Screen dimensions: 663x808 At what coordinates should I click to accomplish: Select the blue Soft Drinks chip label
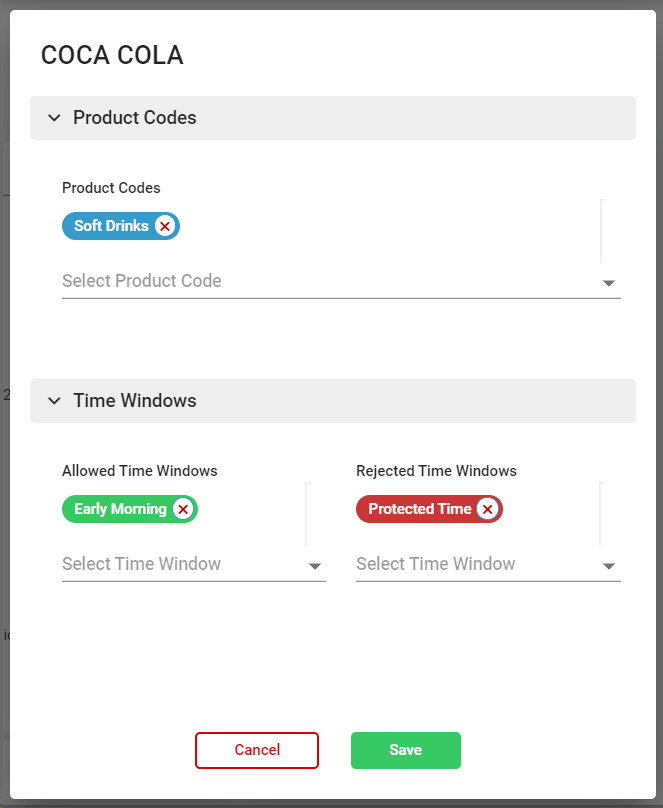(x=111, y=226)
